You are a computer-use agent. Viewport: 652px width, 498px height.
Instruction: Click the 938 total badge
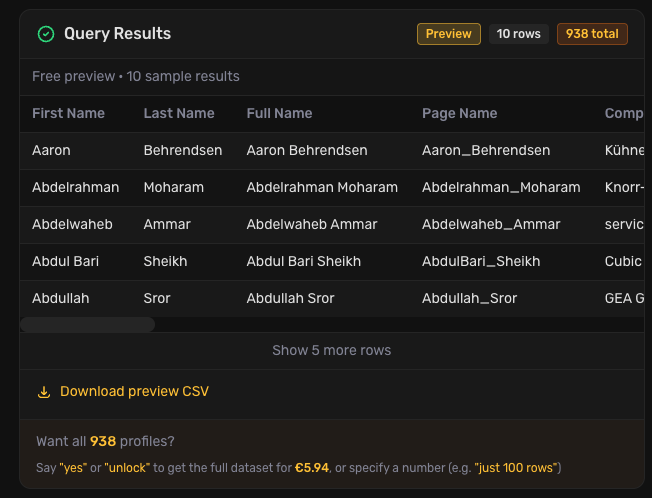[592, 34]
